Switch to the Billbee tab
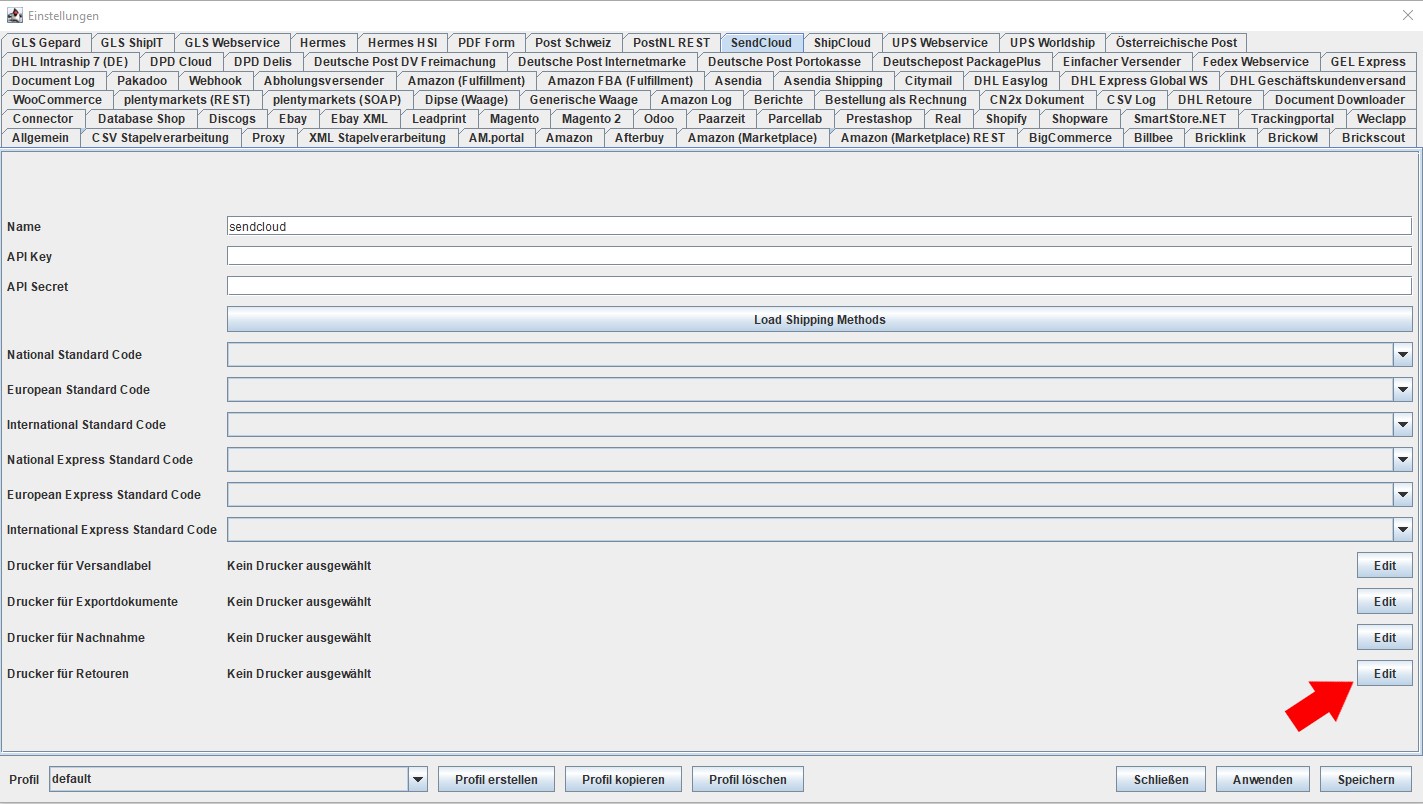This screenshot has width=1423, height=804. 1153,138
